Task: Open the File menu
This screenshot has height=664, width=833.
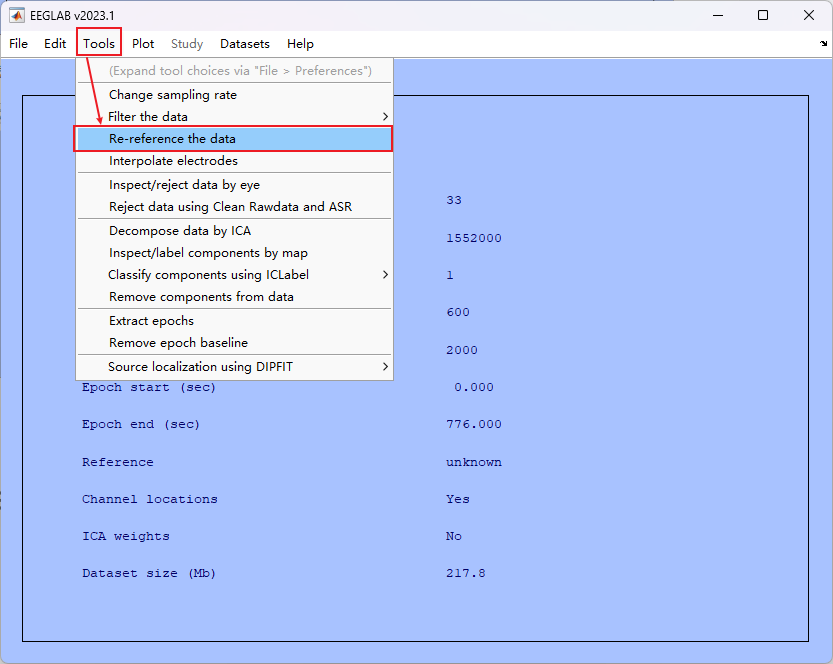Action: tap(19, 44)
